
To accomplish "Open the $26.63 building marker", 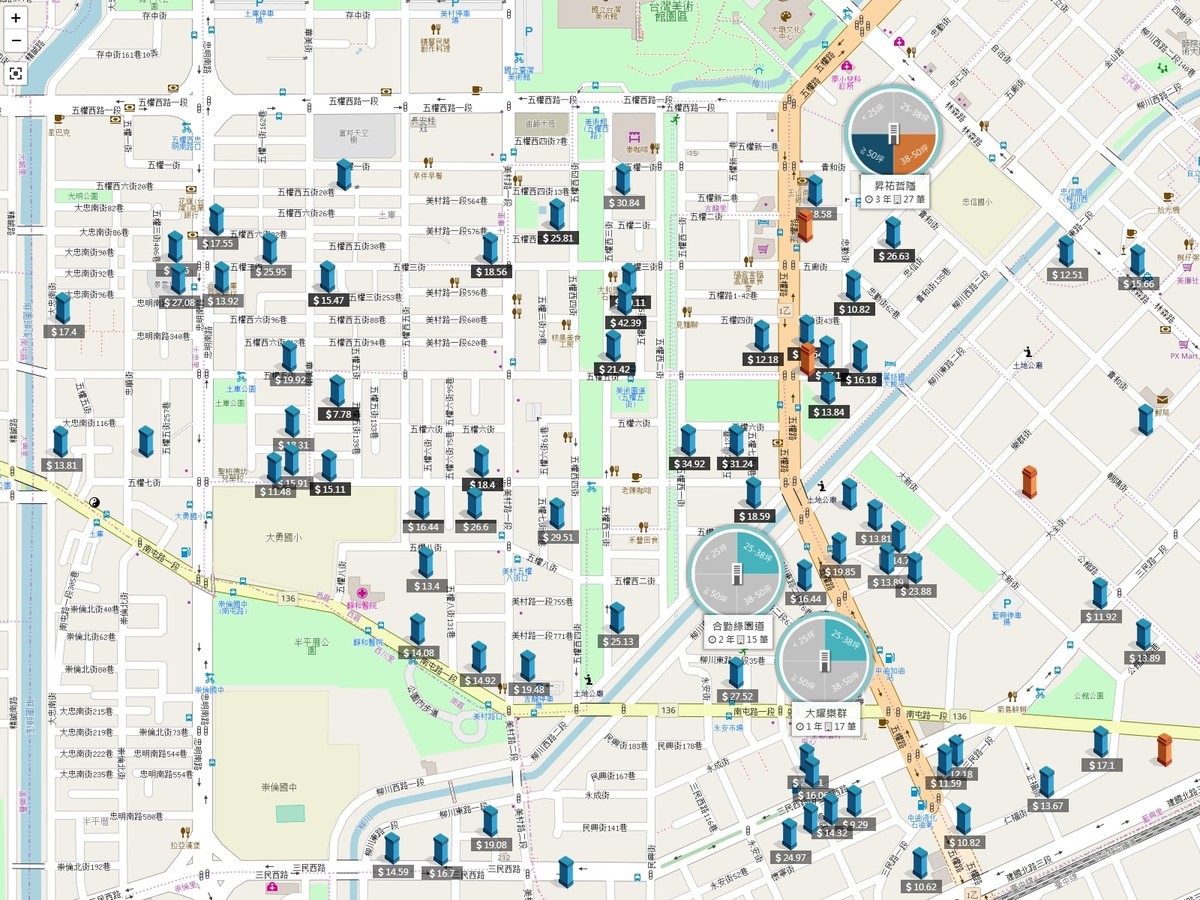I will click(893, 232).
